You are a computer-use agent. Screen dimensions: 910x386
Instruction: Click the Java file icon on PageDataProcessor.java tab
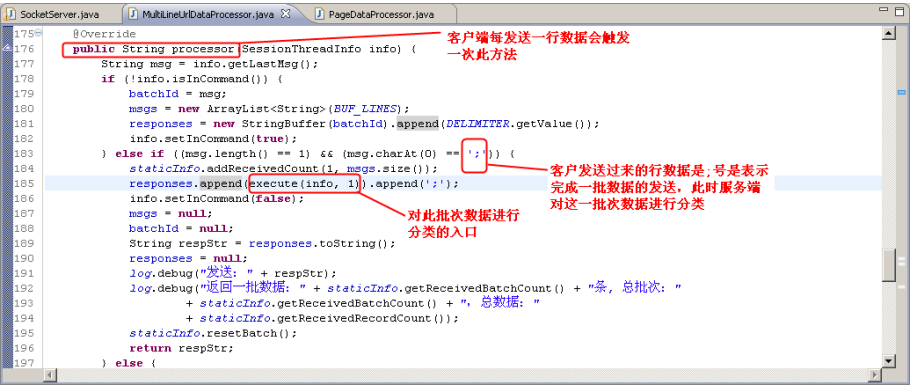319,13
